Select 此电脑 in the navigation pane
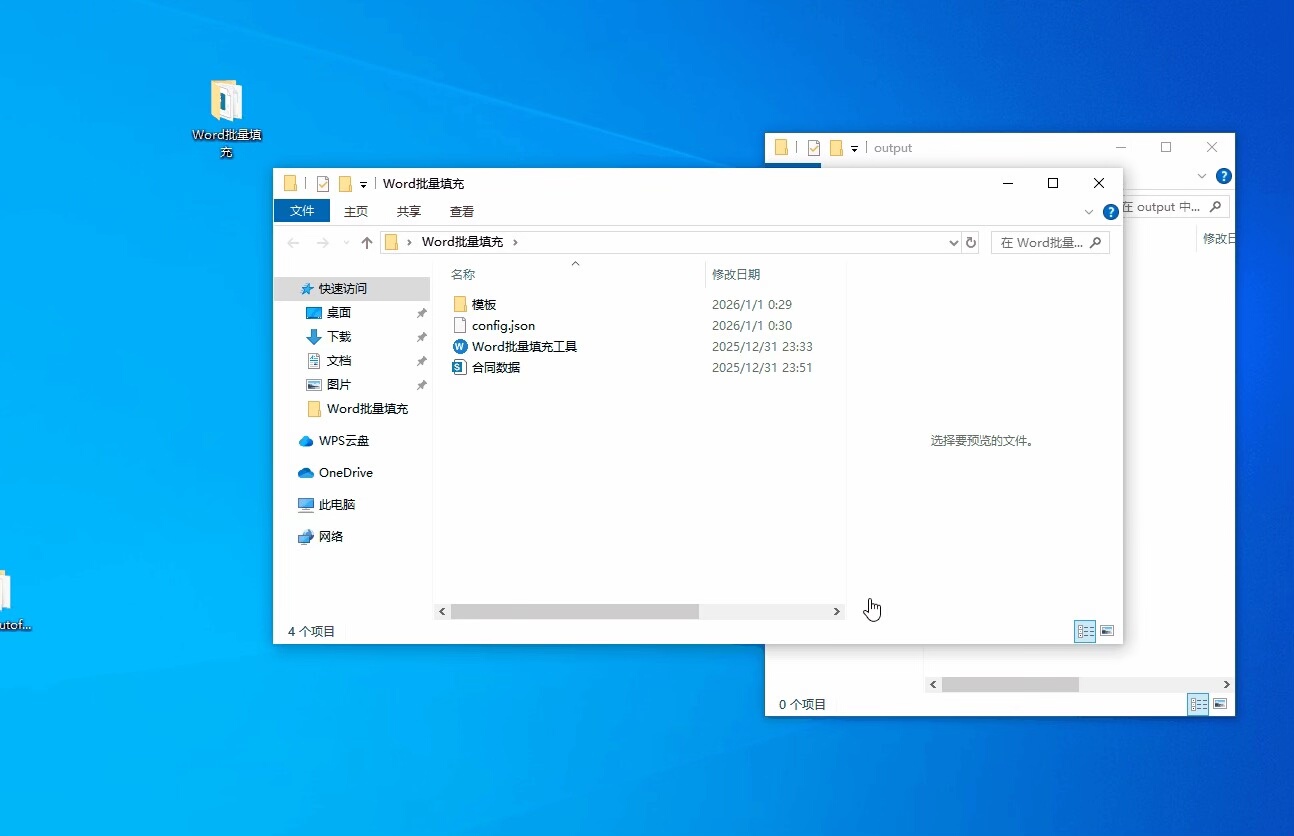This screenshot has height=836, width=1294. [x=337, y=505]
